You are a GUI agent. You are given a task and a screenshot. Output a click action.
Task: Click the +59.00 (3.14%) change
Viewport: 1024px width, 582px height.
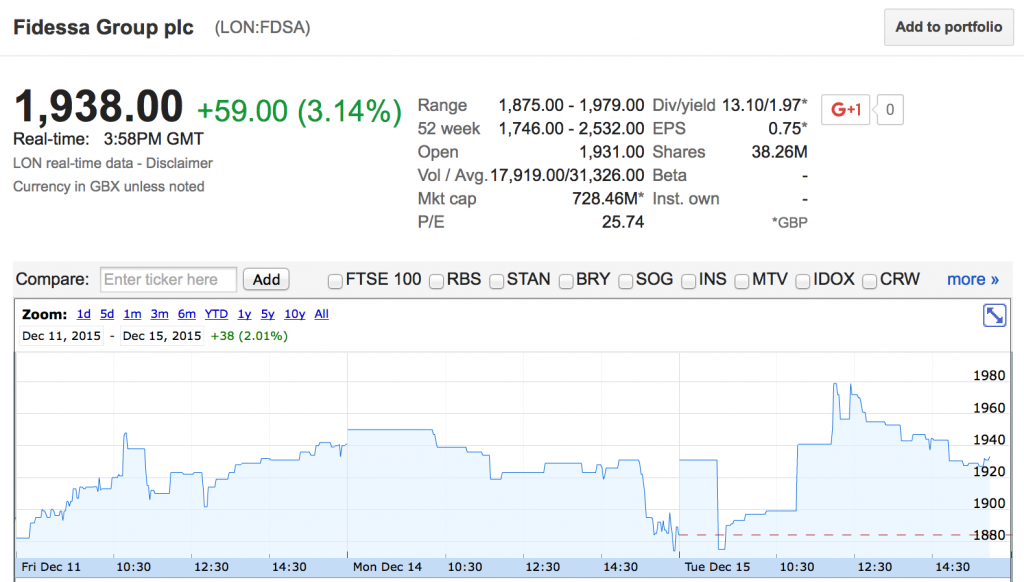[x=299, y=111]
